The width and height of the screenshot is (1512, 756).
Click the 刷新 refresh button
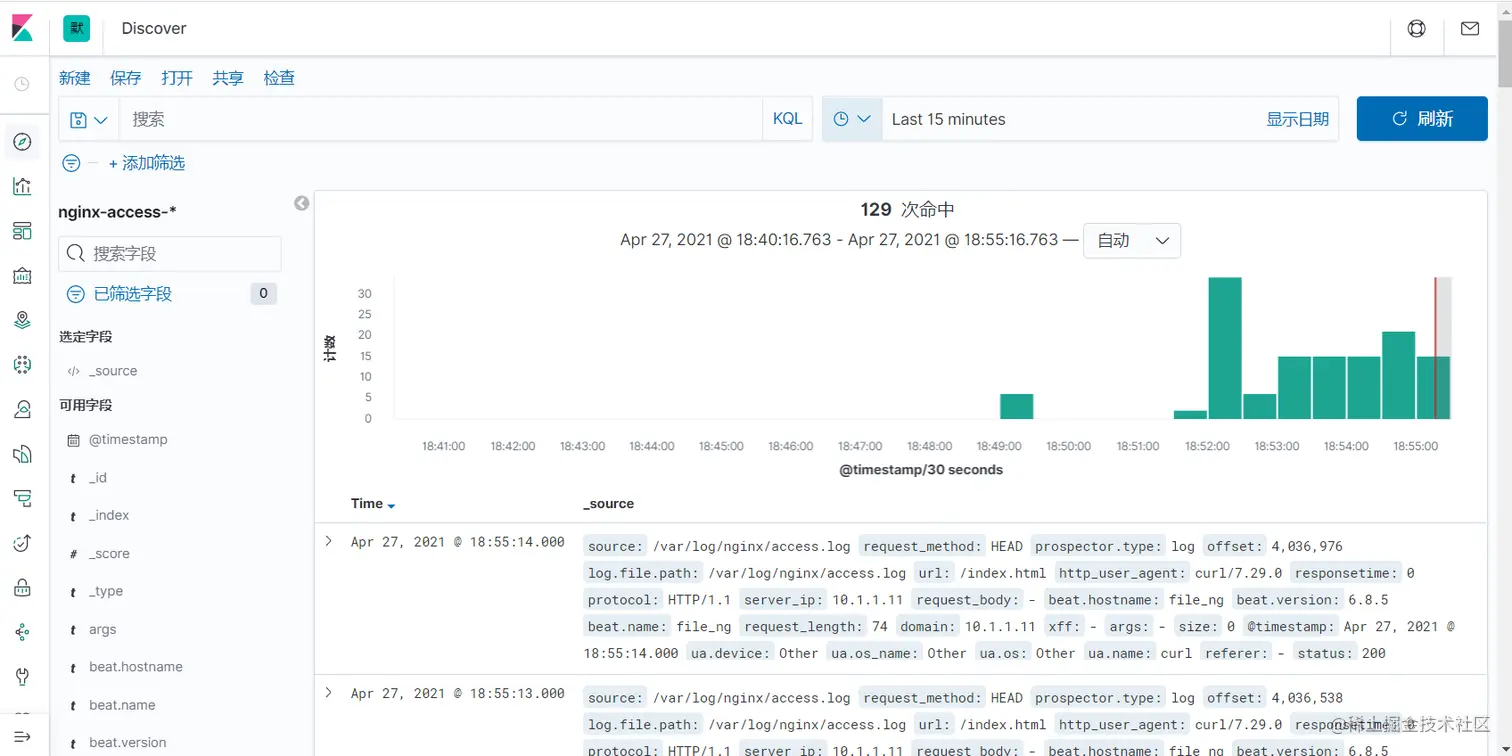[1422, 119]
